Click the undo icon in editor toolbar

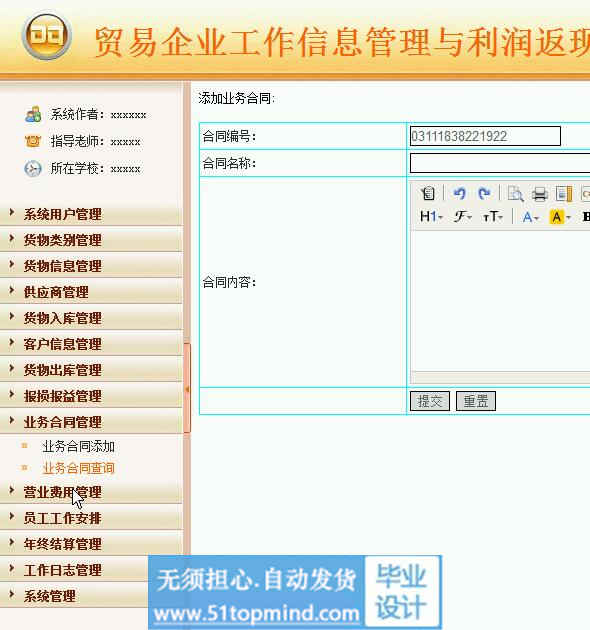[x=459, y=194]
